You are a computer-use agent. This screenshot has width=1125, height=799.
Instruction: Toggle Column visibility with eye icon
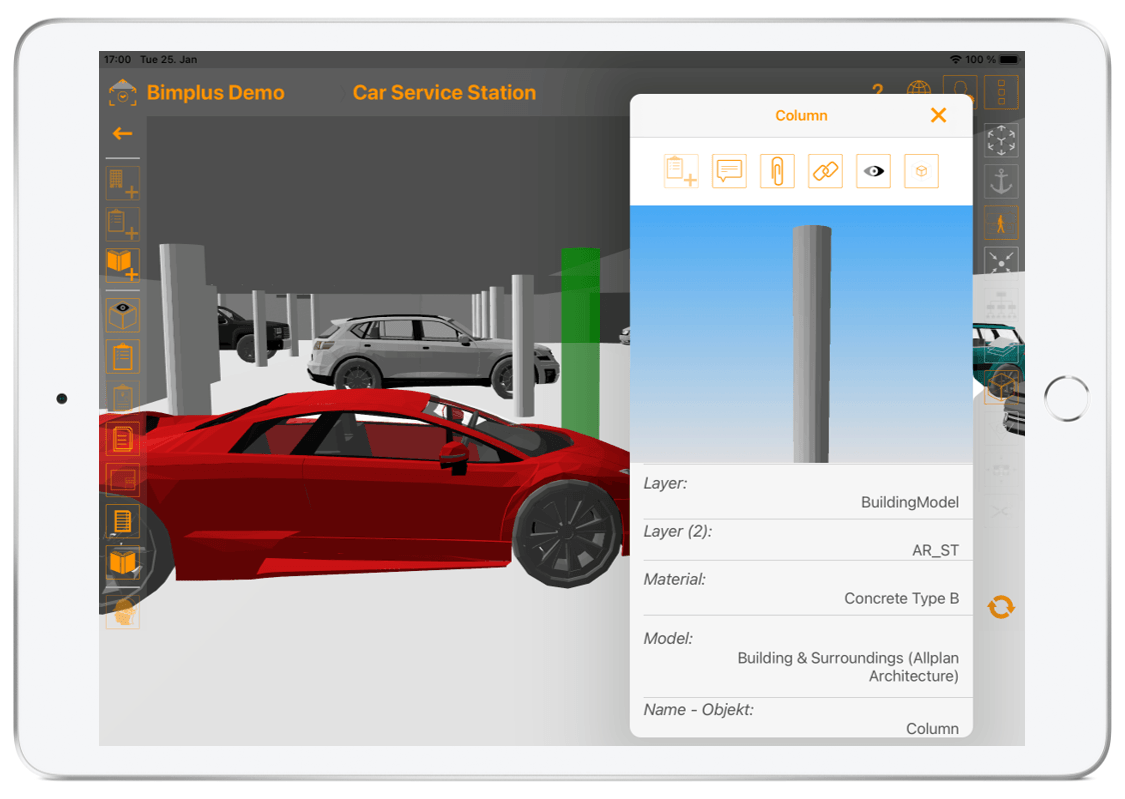873,171
